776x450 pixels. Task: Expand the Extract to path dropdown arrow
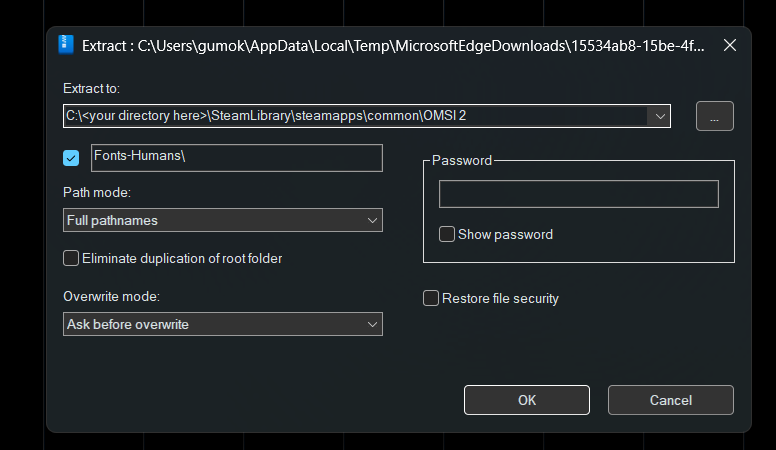coord(660,116)
